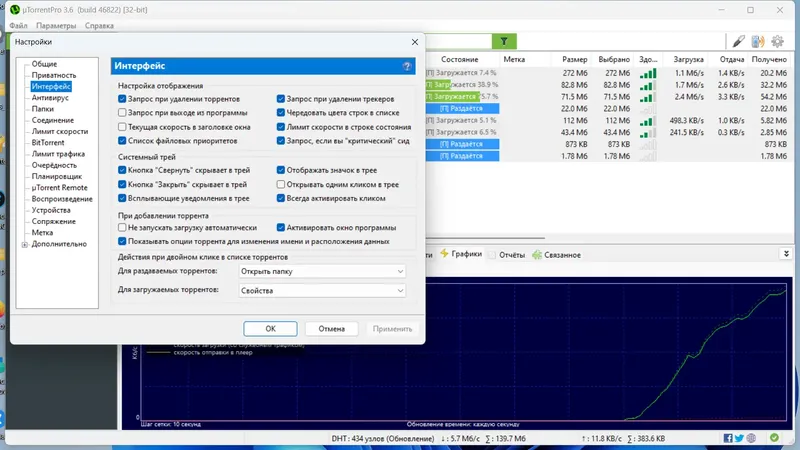Switch to the Графики tab
This screenshot has height=450, width=800.
[x=461, y=254]
